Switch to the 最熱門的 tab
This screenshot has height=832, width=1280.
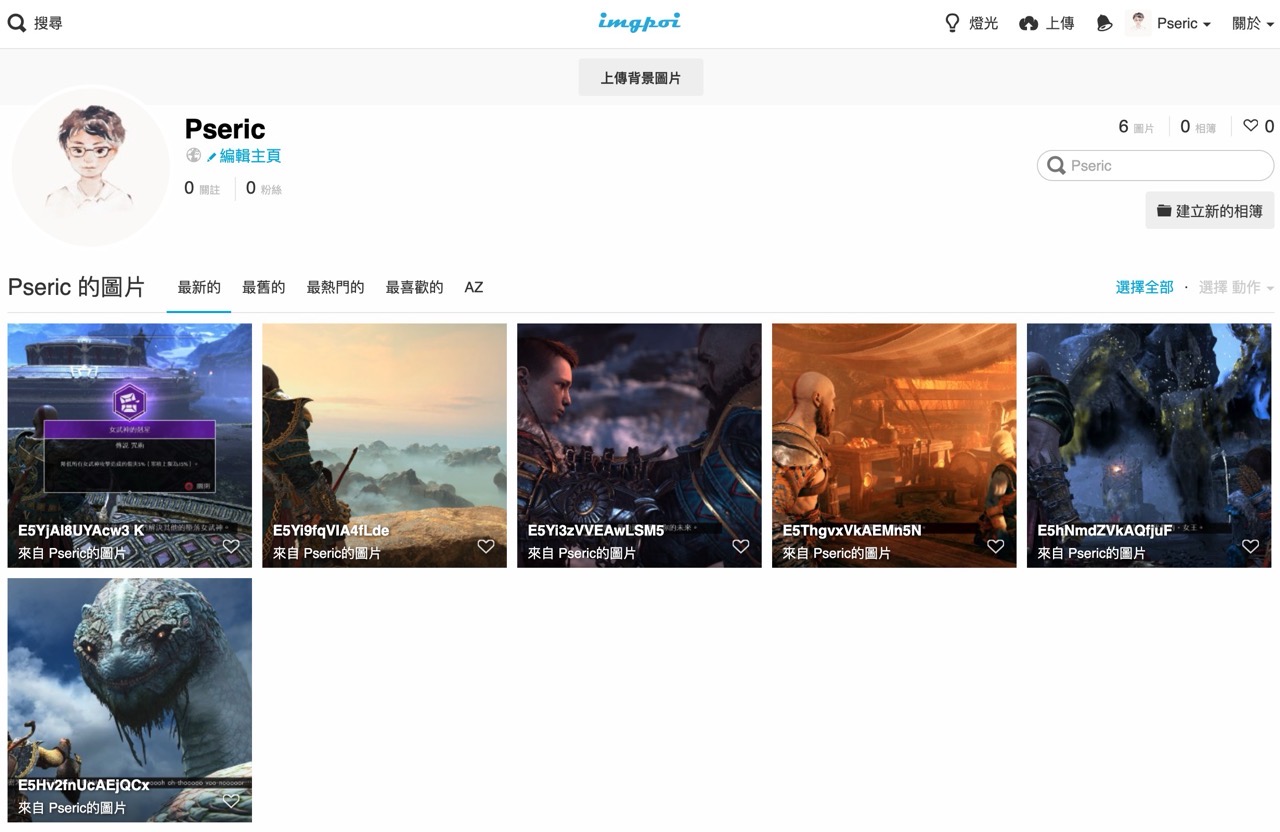tap(335, 287)
